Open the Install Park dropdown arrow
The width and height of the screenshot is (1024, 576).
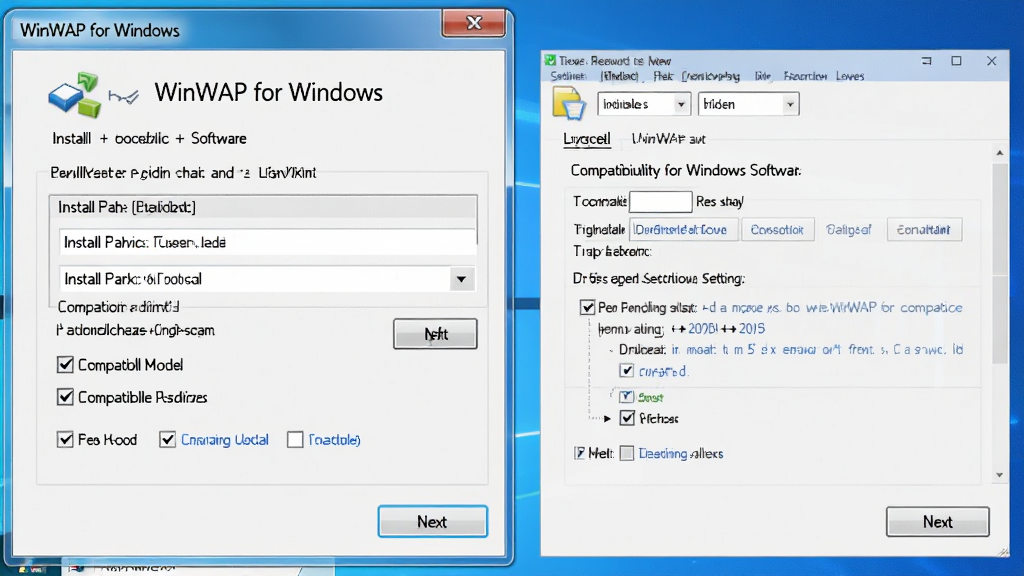[461, 279]
